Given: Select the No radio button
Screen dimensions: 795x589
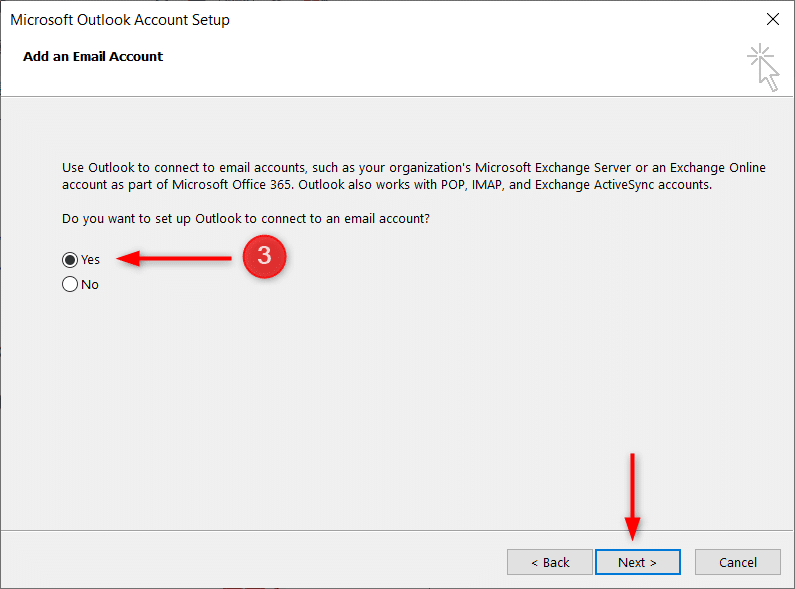Looking at the screenshot, I should coord(70,284).
